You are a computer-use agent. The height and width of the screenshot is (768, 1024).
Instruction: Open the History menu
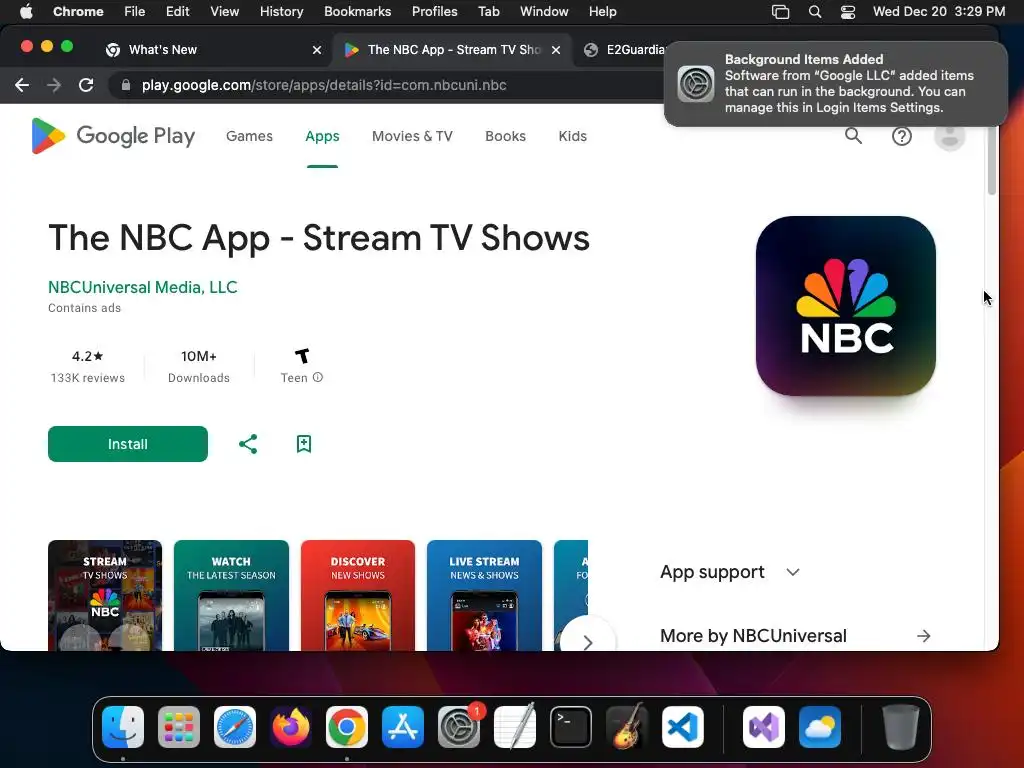pos(281,11)
